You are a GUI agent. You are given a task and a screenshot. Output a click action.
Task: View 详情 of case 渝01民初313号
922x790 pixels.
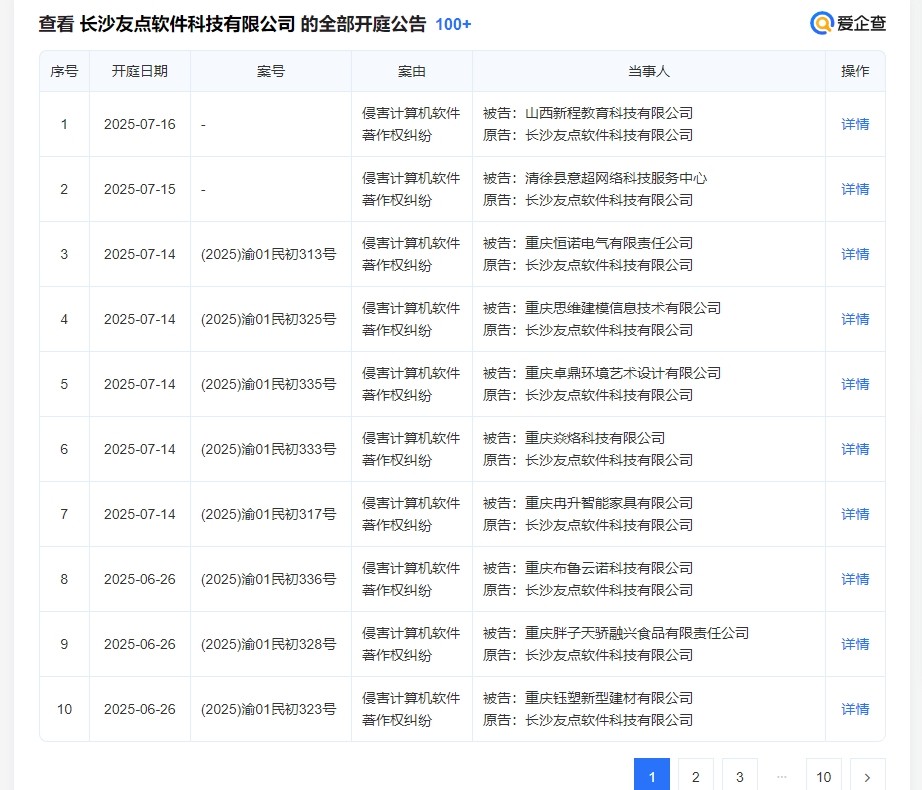[855, 254]
